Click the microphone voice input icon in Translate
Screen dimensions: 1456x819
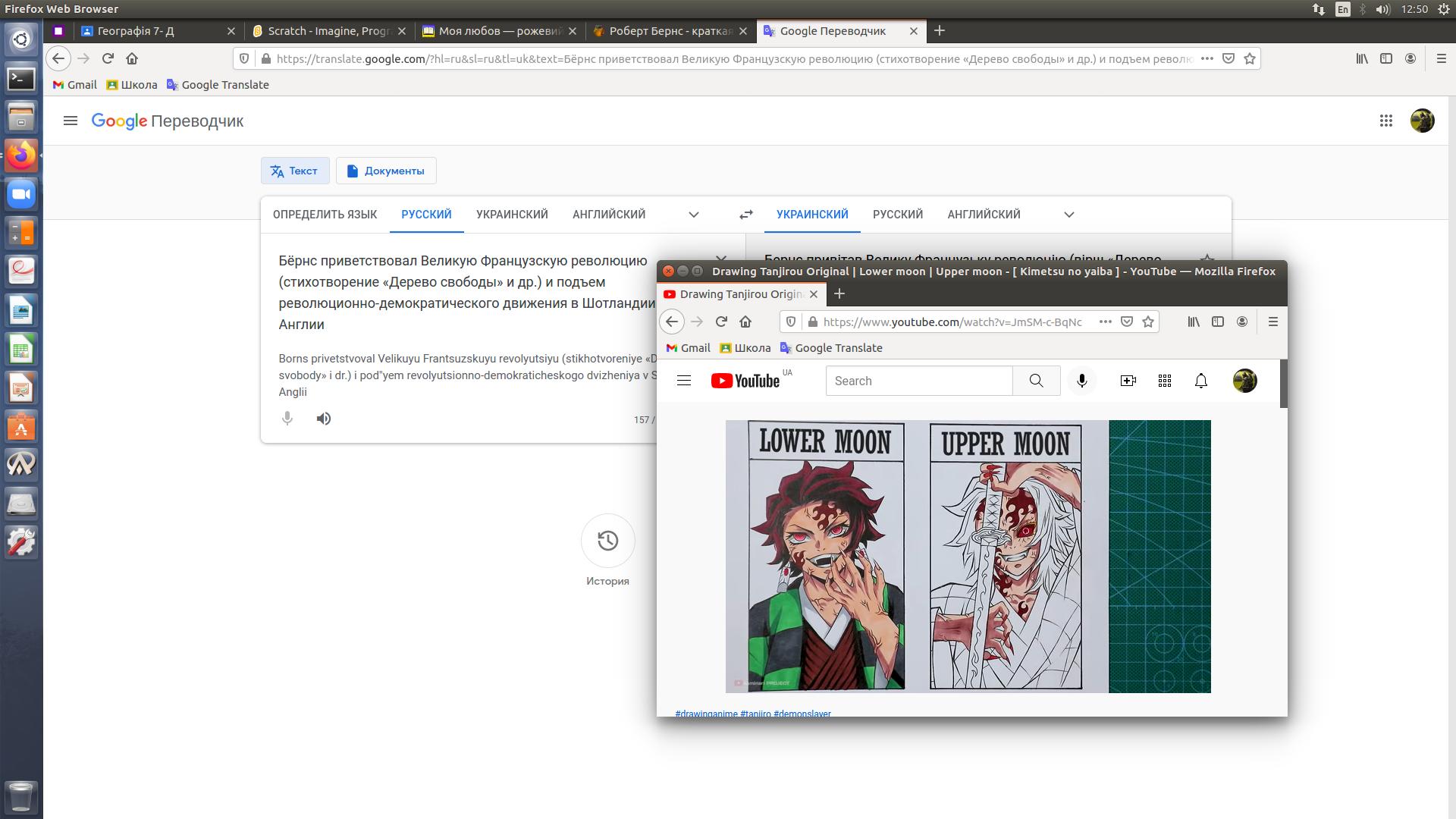coord(287,419)
